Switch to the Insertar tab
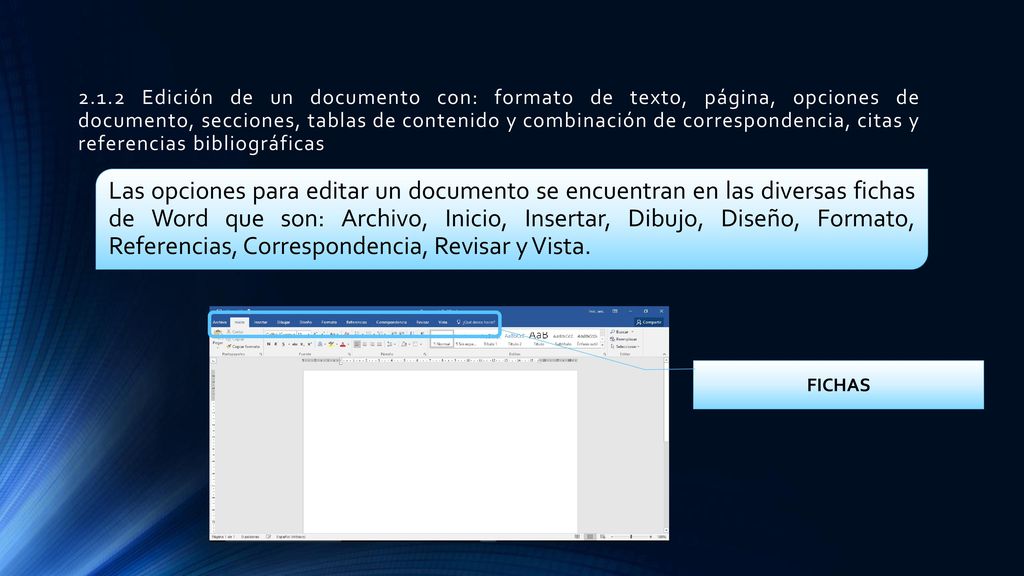The image size is (1024, 576). pyautogui.click(x=261, y=322)
